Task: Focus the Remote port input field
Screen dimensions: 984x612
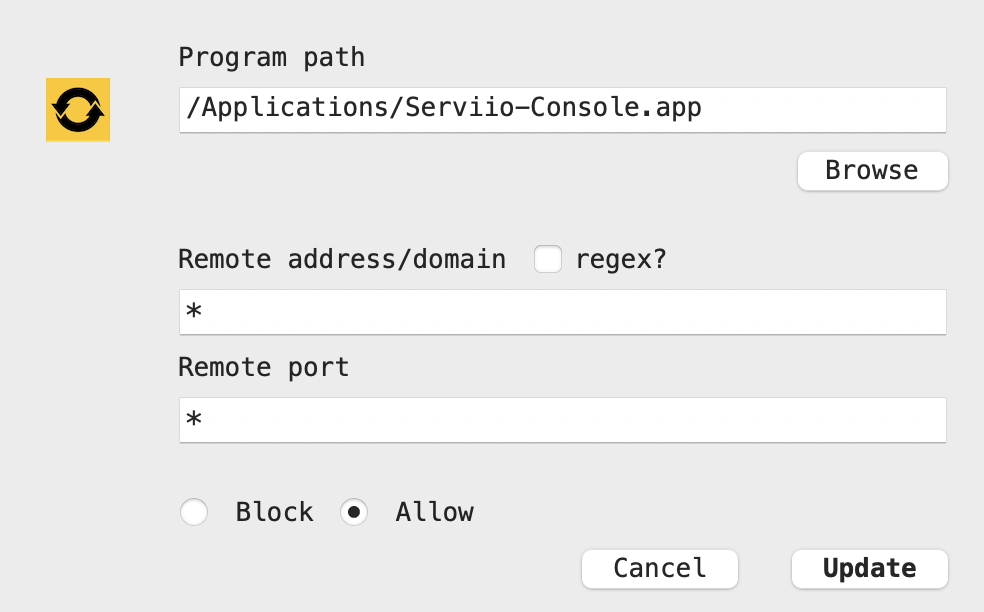Action: pyautogui.click(x=562, y=421)
